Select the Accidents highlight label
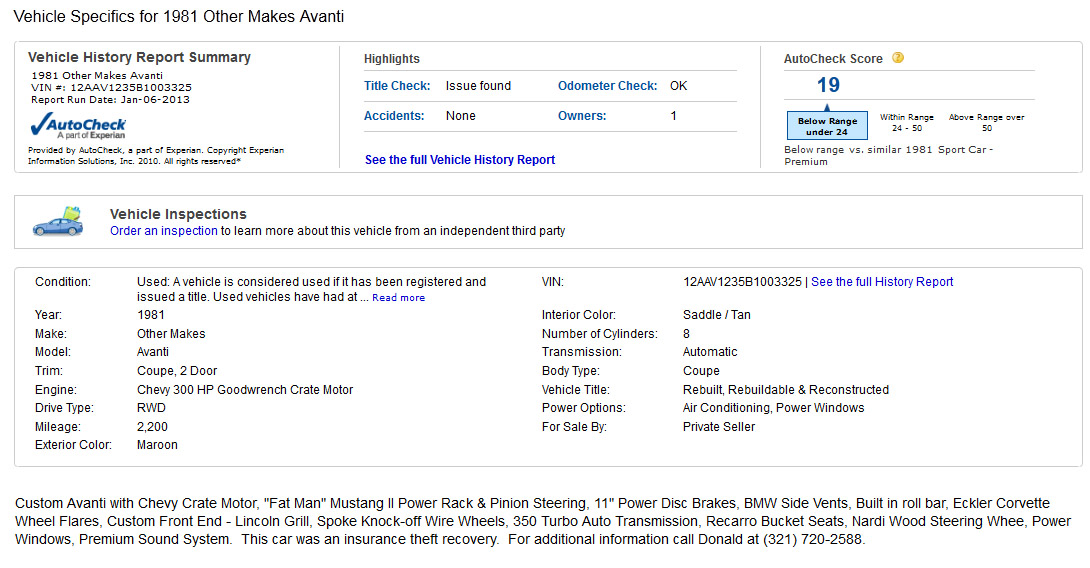This screenshot has width=1090, height=568. (392, 116)
